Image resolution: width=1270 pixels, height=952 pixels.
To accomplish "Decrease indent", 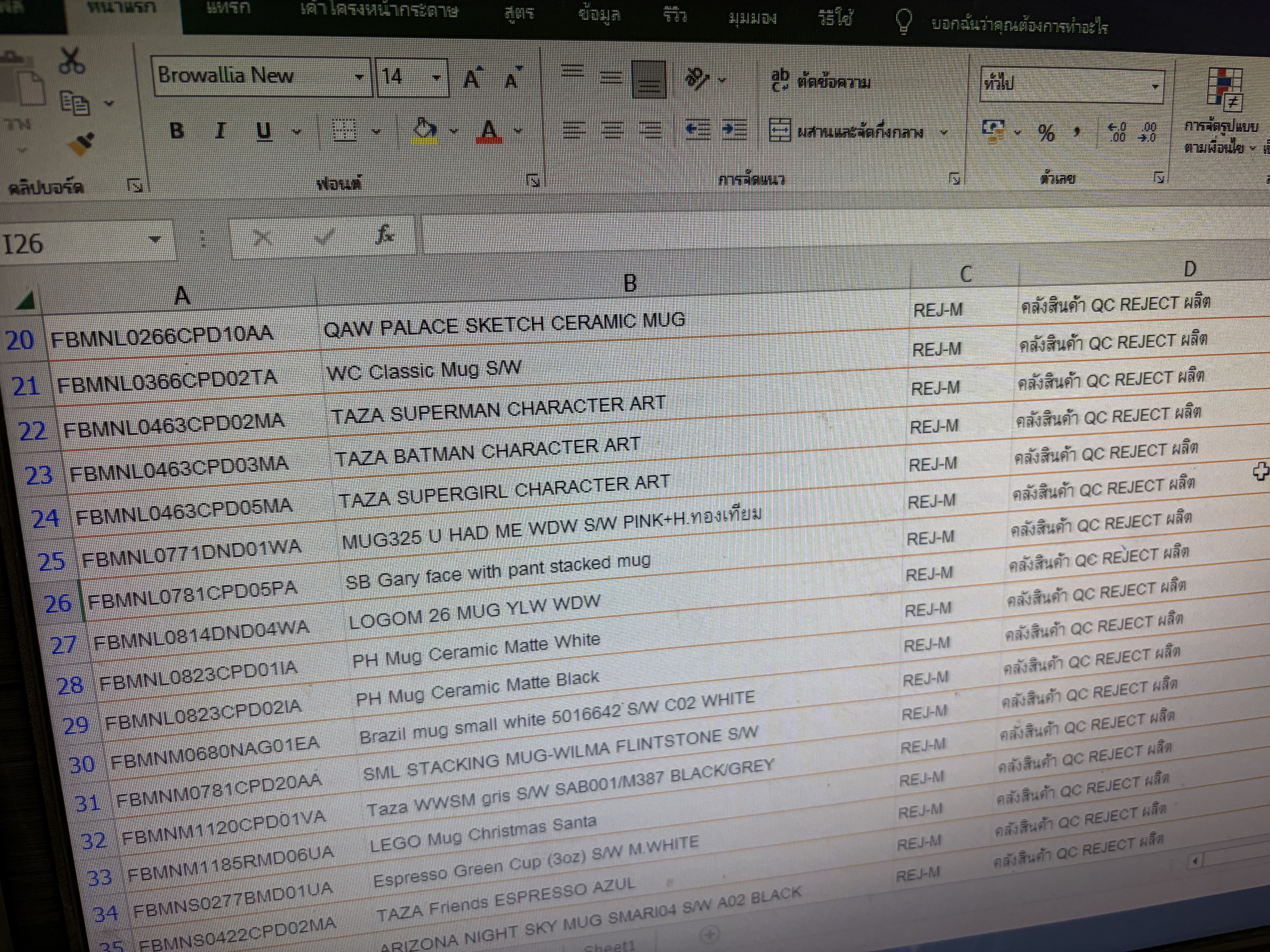I will point(698,130).
